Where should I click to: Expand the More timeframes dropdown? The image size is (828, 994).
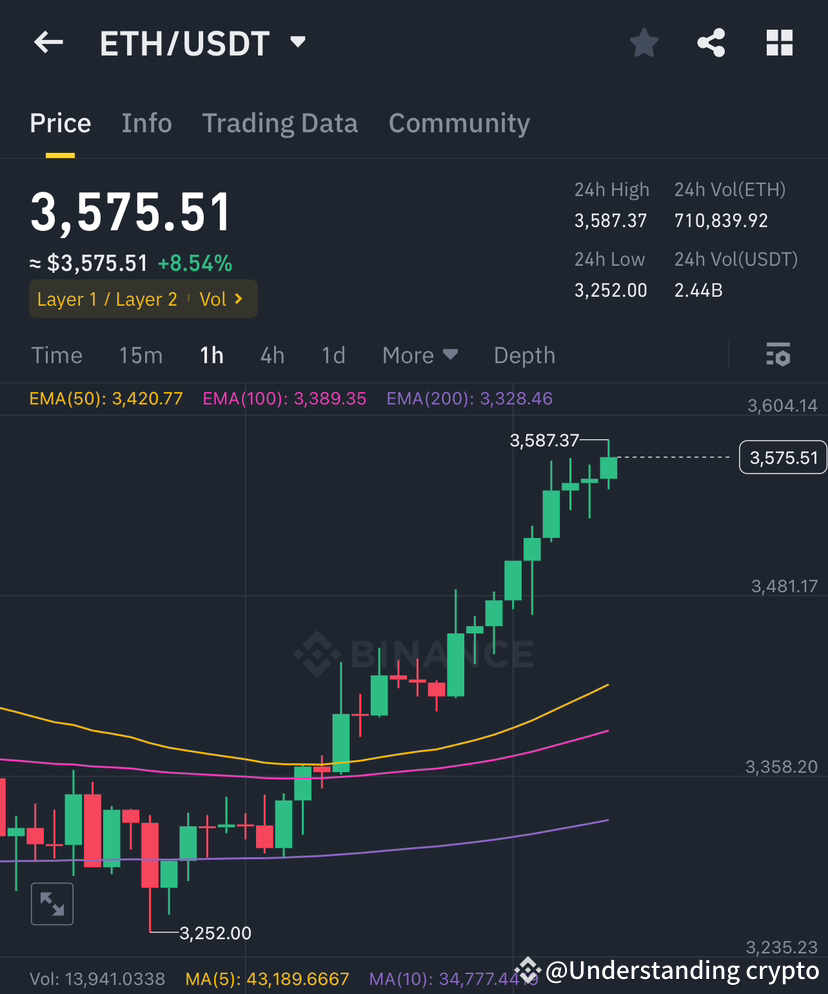420,355
